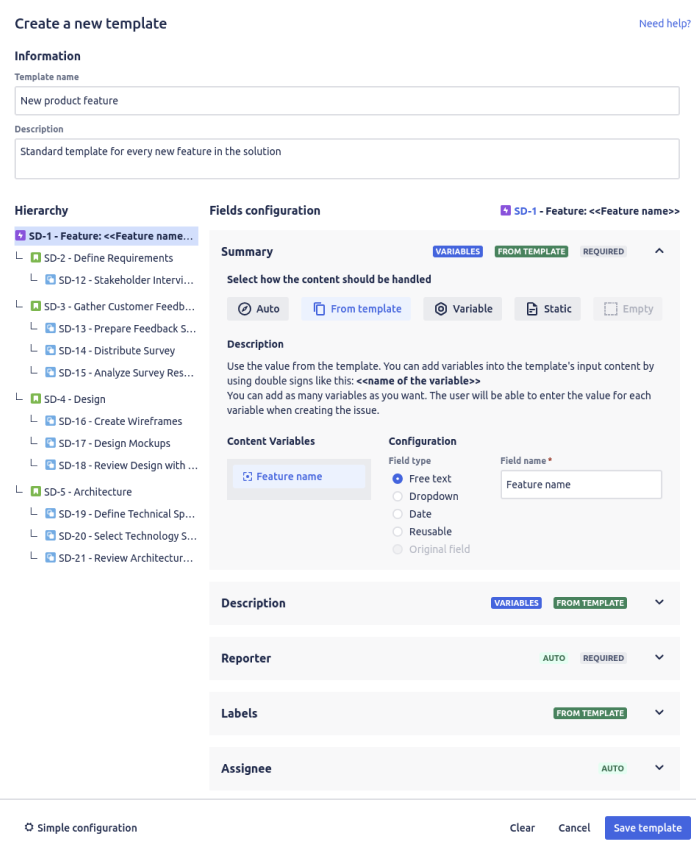Select the Date field type
Viewport: 696px width, 850px height.
tap(397, 514)
